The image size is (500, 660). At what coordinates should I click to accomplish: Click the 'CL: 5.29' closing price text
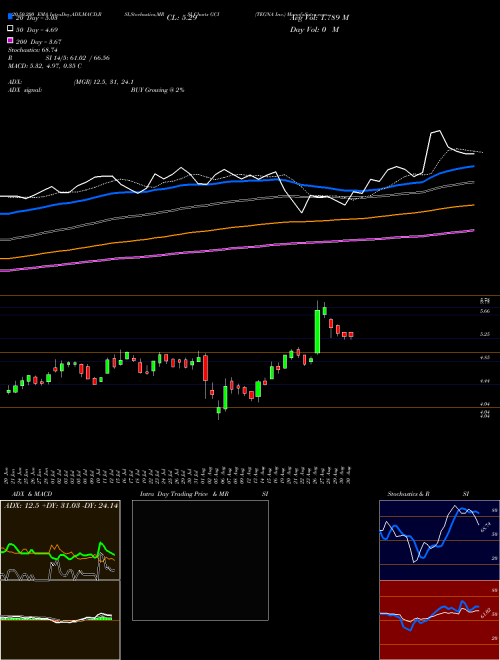click(x=181, y=18)
